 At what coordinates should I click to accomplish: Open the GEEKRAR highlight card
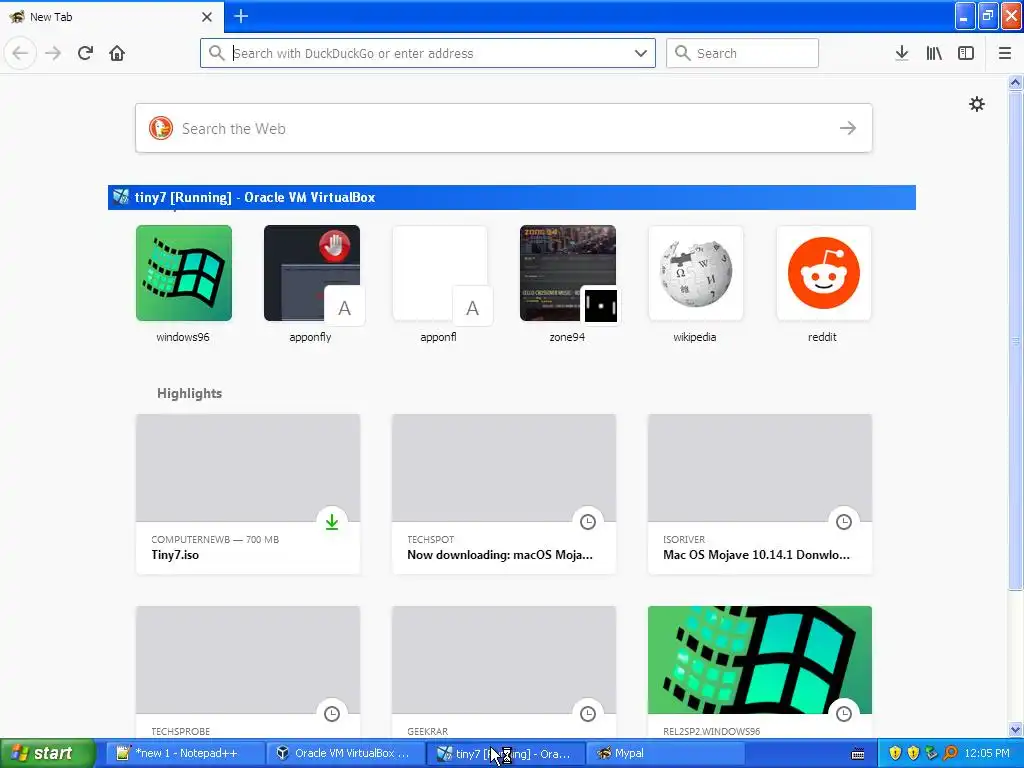click(x=504, y=673)
